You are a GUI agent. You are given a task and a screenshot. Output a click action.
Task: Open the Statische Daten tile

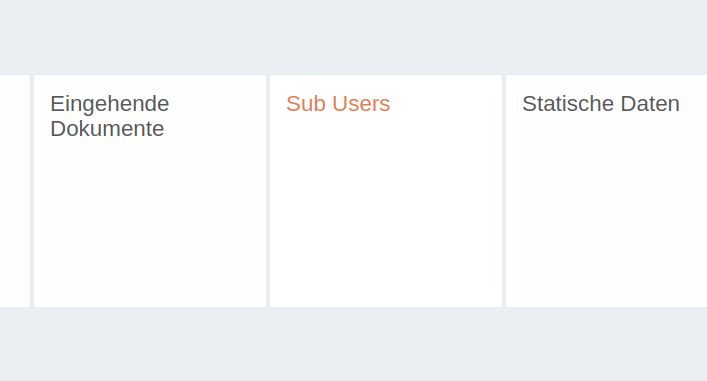(x=606, y=191)
